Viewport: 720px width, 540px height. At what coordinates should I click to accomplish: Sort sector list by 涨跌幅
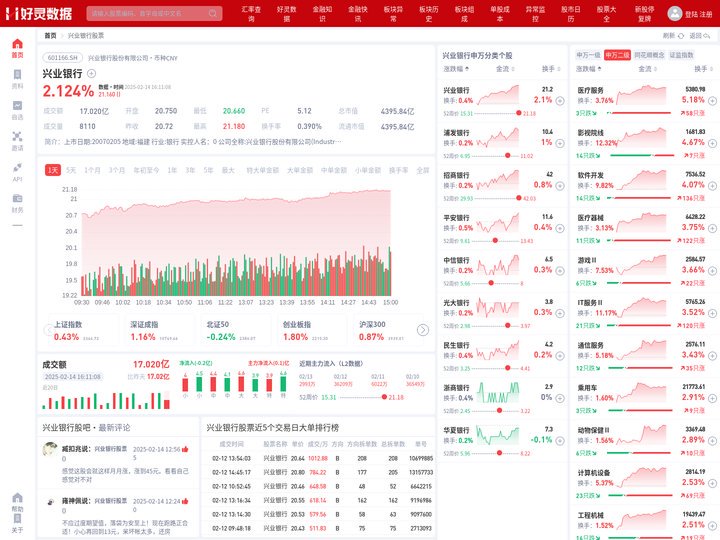click(589, 69)
